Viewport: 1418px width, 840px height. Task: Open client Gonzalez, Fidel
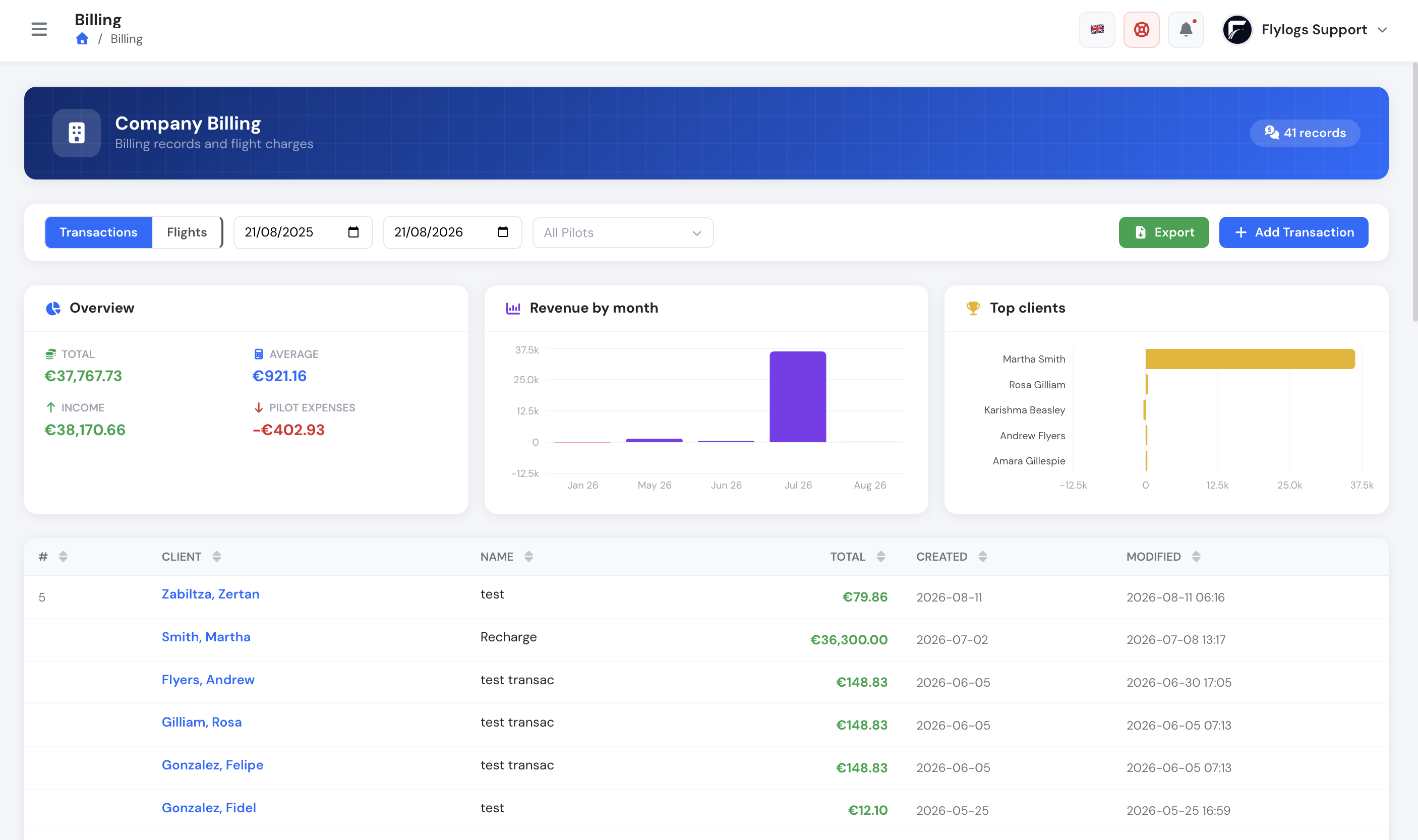(209, 808)
